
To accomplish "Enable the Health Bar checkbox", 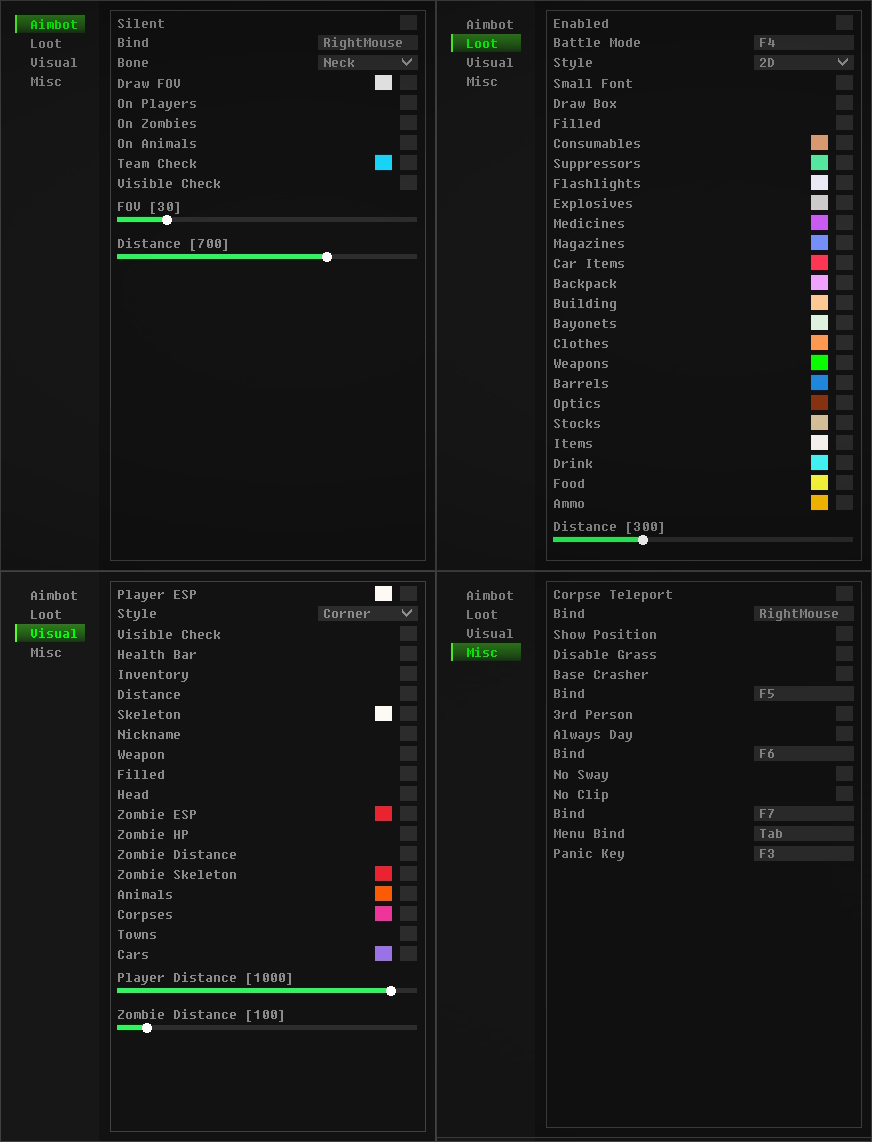I will (408, 654).
